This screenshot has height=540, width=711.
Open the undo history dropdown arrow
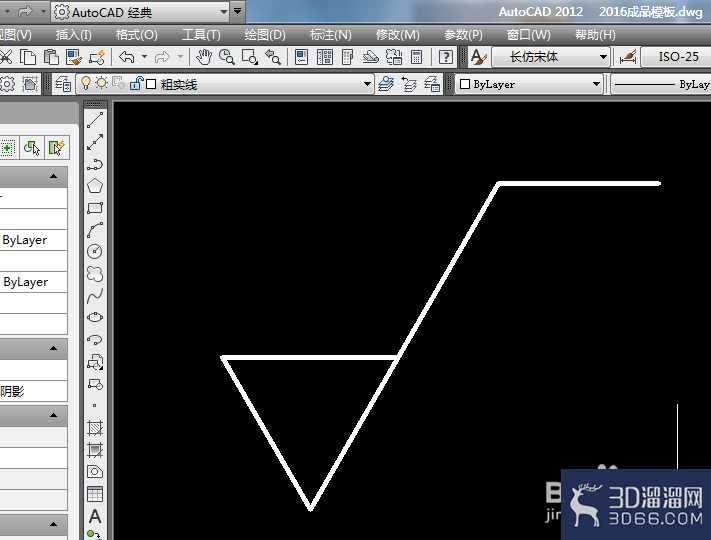point(144,57)
